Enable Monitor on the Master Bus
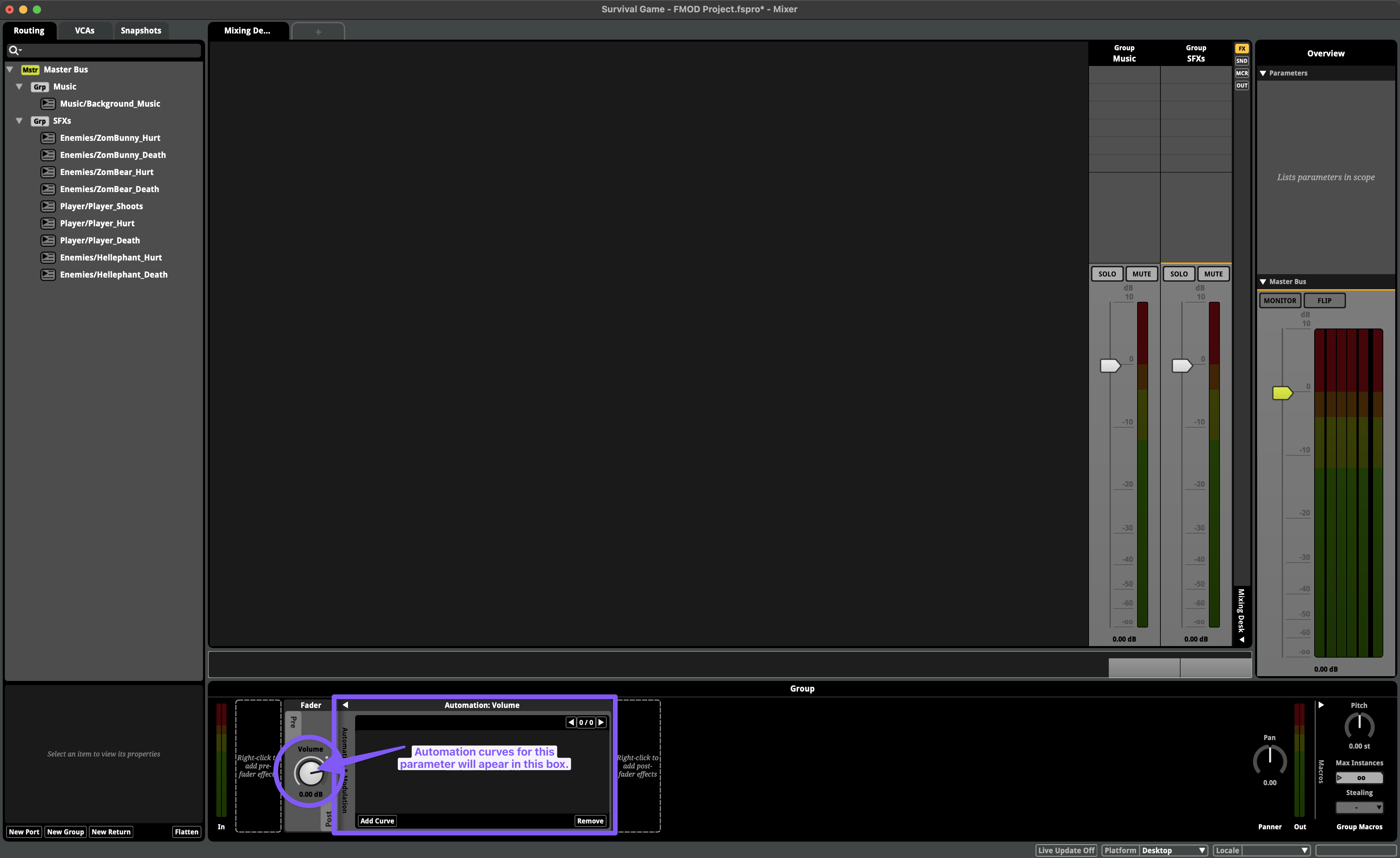The height and width of the screenshot is (858, 1400). [x=1280, y=300]
